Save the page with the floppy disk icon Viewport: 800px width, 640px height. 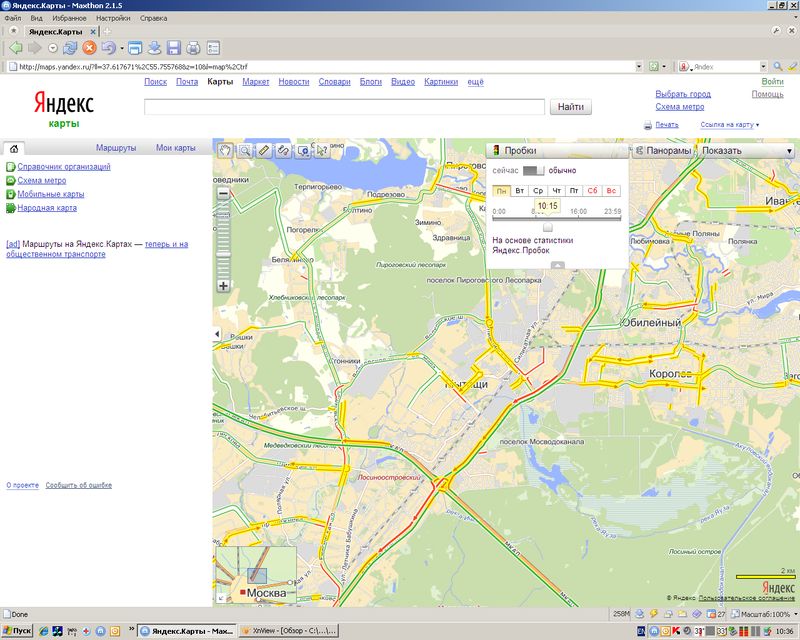(x=174, y=48)
